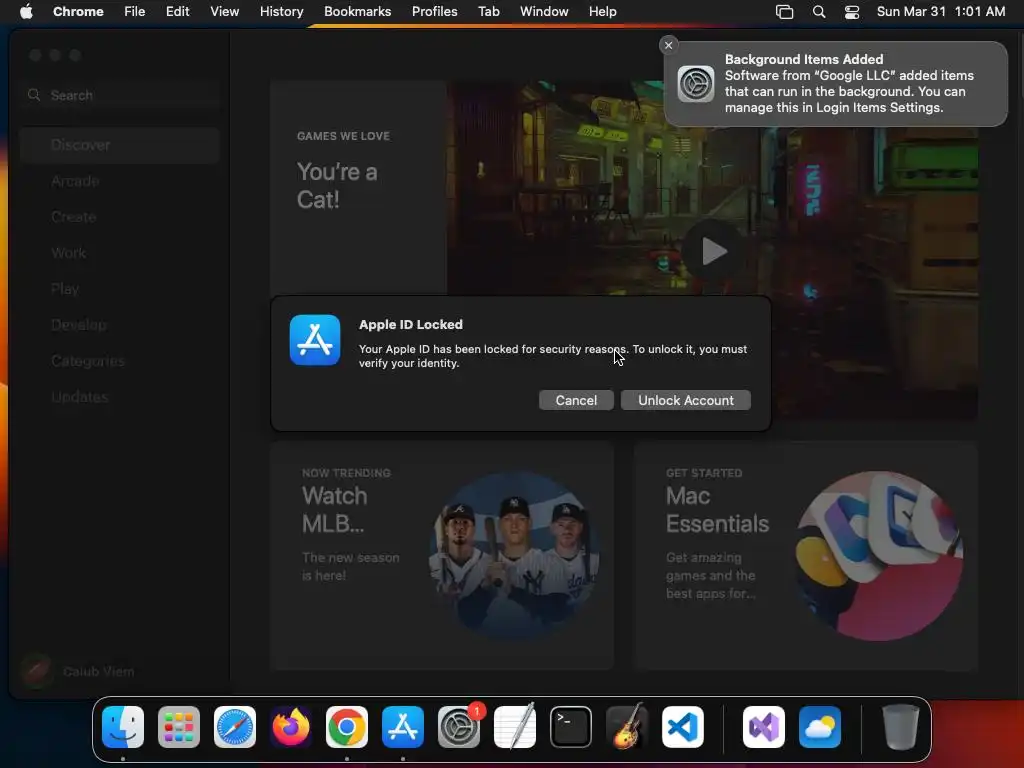Open Launchpad from the Dock
The width and height of the screenshot is (1024, 768).
coord(179,727)
